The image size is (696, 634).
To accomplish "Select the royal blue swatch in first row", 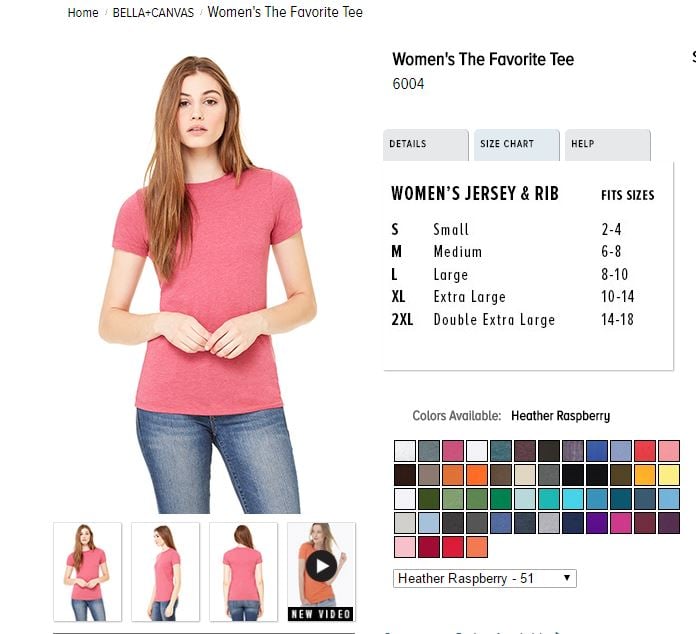I will pyautogui.click(x=597, y=451).
